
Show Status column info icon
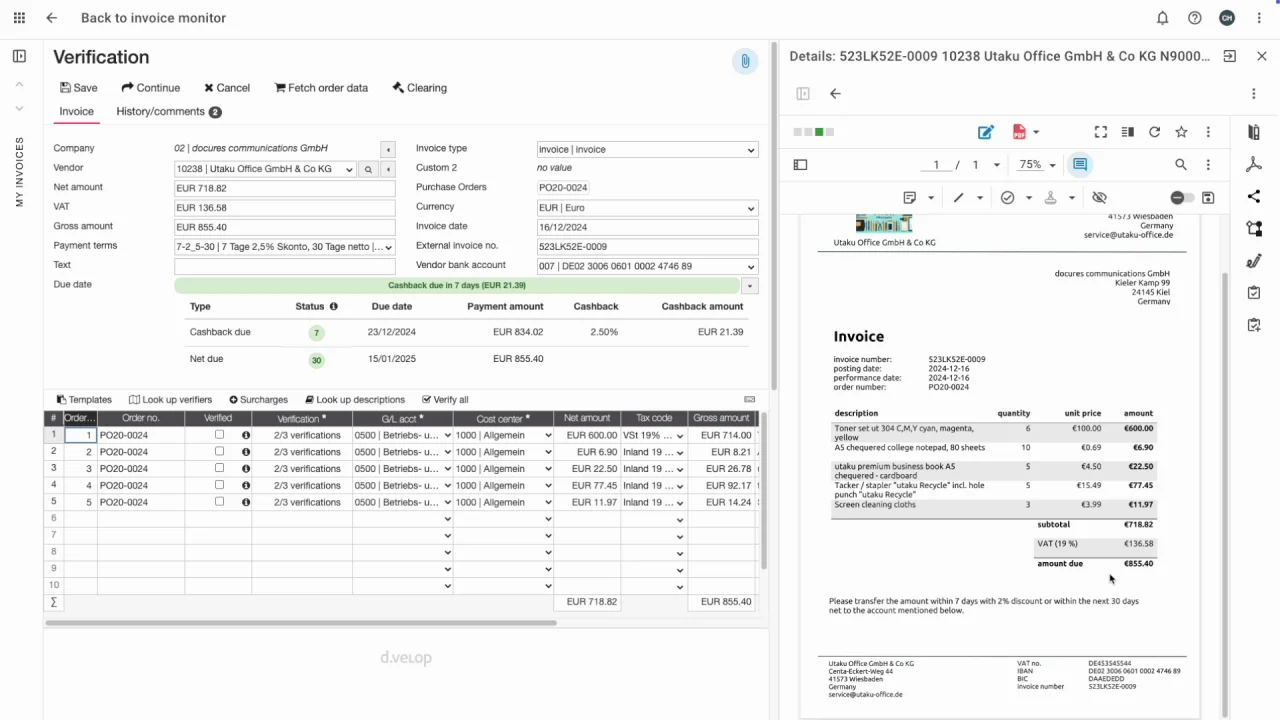[x=334, y=307]
